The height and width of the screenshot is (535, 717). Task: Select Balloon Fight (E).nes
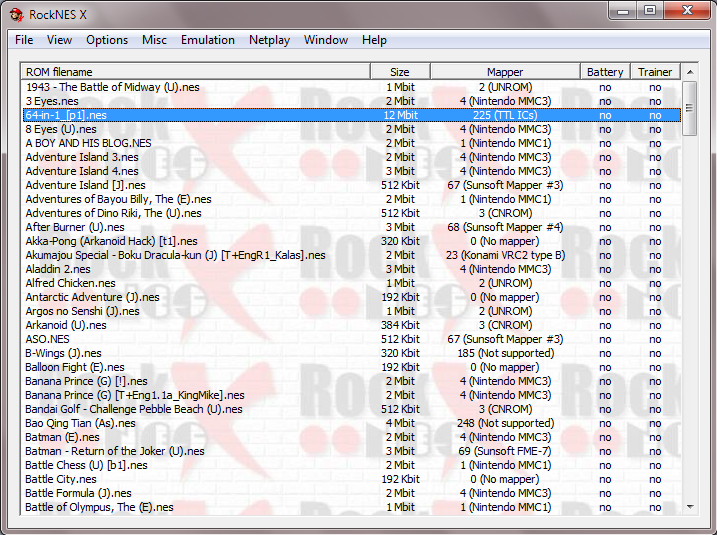75,367
